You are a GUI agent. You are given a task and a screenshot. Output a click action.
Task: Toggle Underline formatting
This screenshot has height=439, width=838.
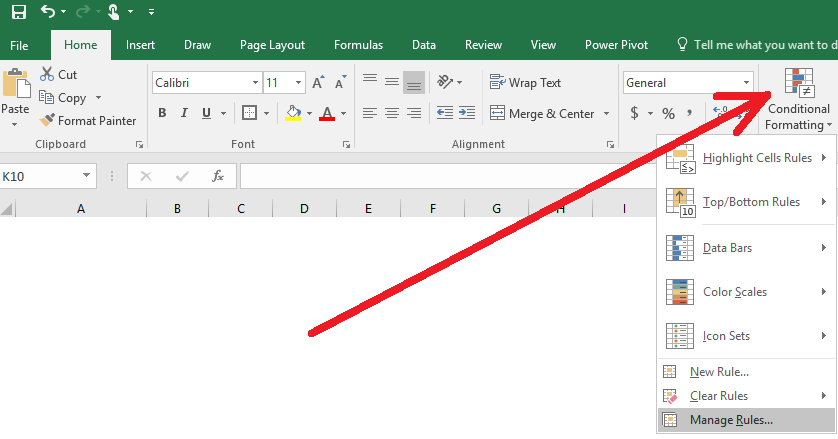[x=206, y=113]
